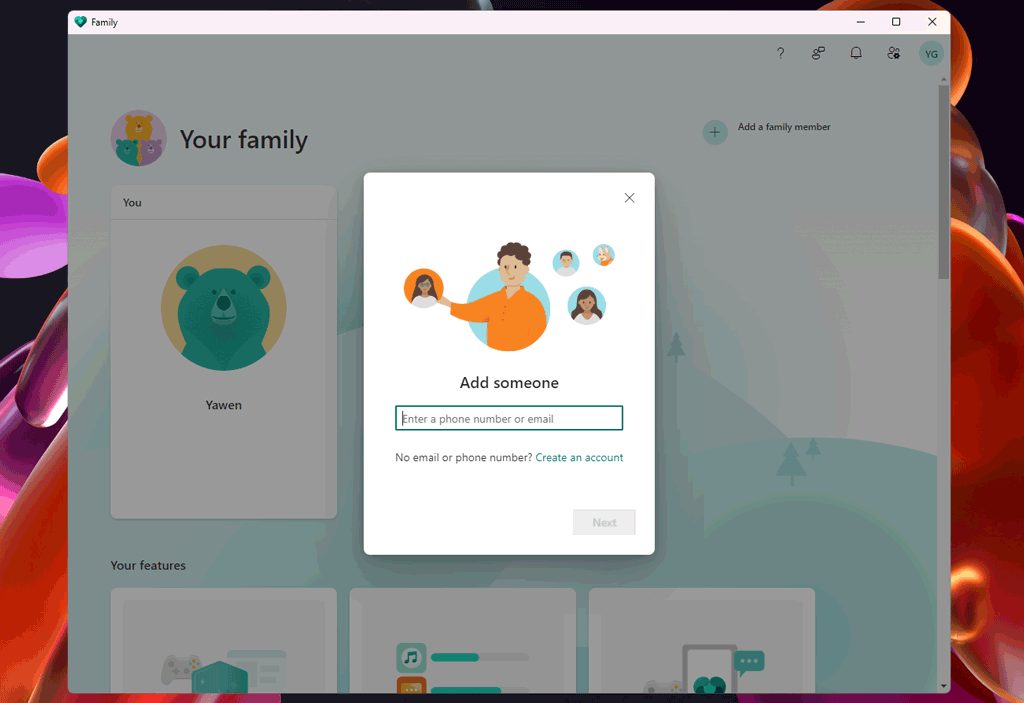1024x703 pixels.
Task: Open the feedback icon in the top bar
Action: 818,53
